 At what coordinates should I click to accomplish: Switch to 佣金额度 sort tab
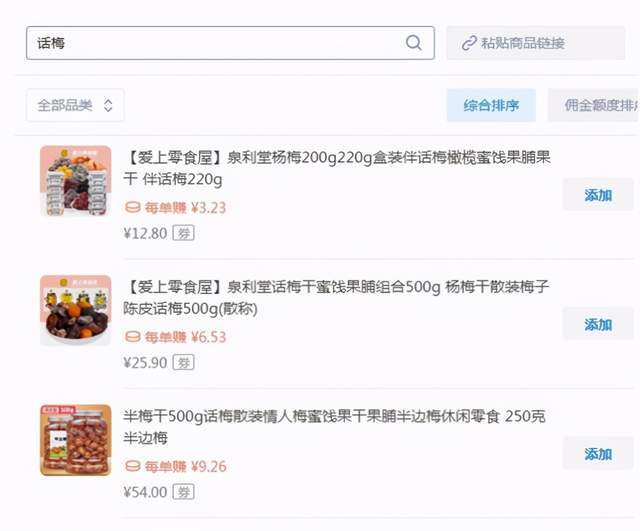coord(593,105)
